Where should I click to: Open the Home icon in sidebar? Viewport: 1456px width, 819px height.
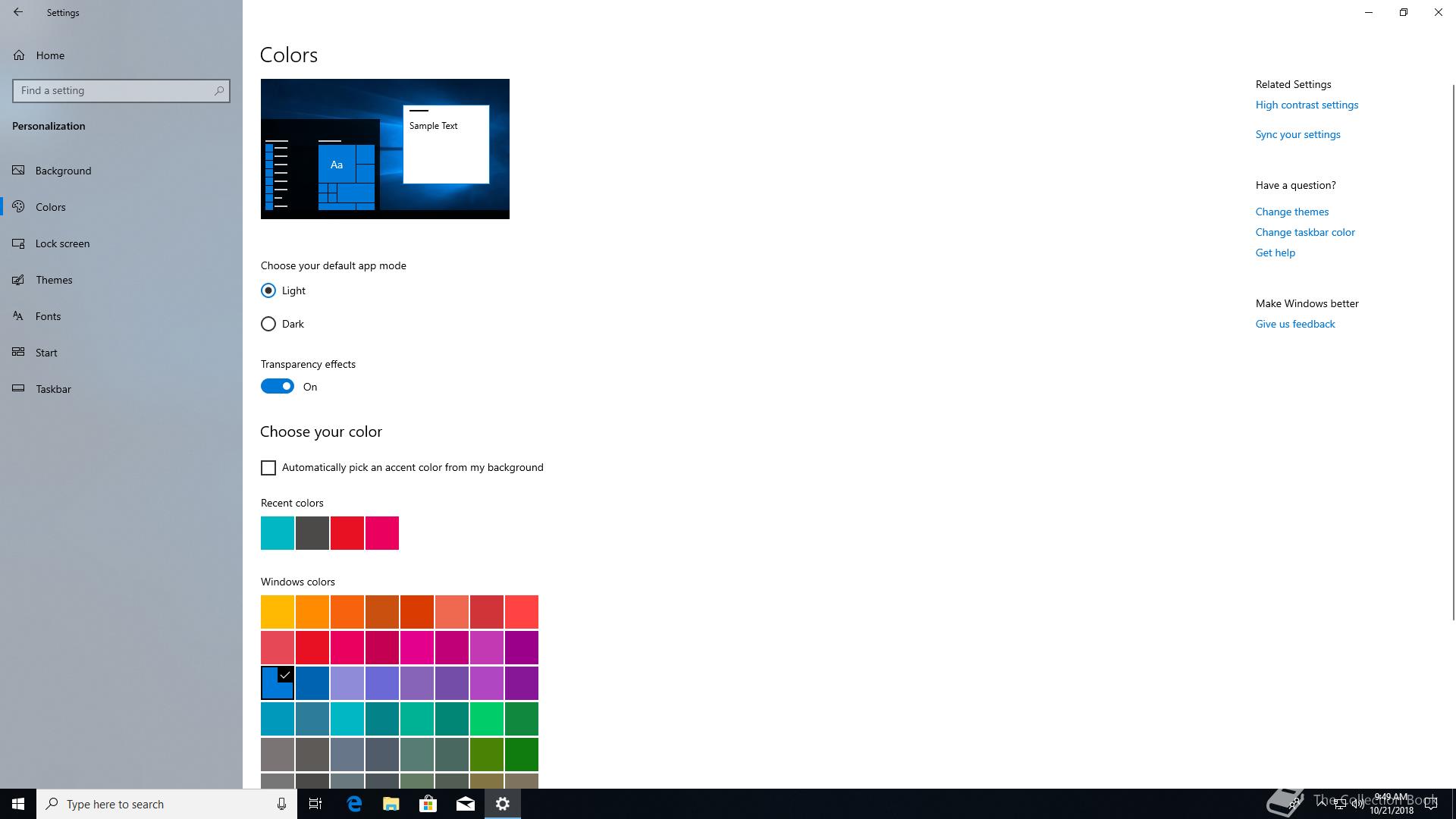tap(19, 55)
